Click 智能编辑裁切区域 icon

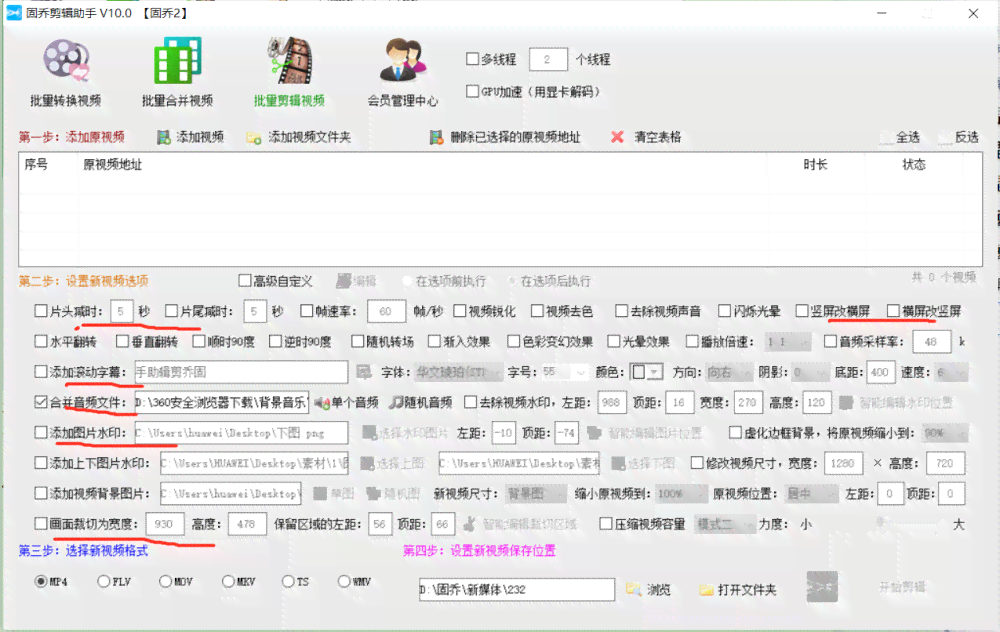click(x=469, y=524)
